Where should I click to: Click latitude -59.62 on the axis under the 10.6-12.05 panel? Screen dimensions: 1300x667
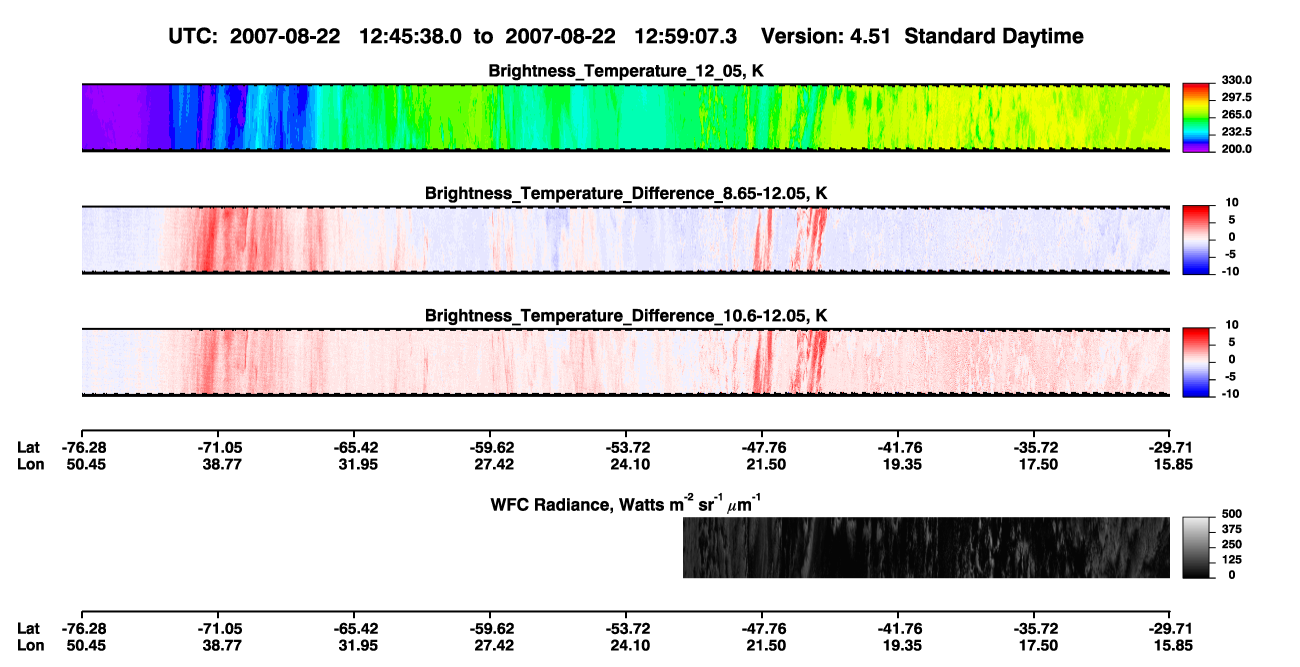point(489,447)
